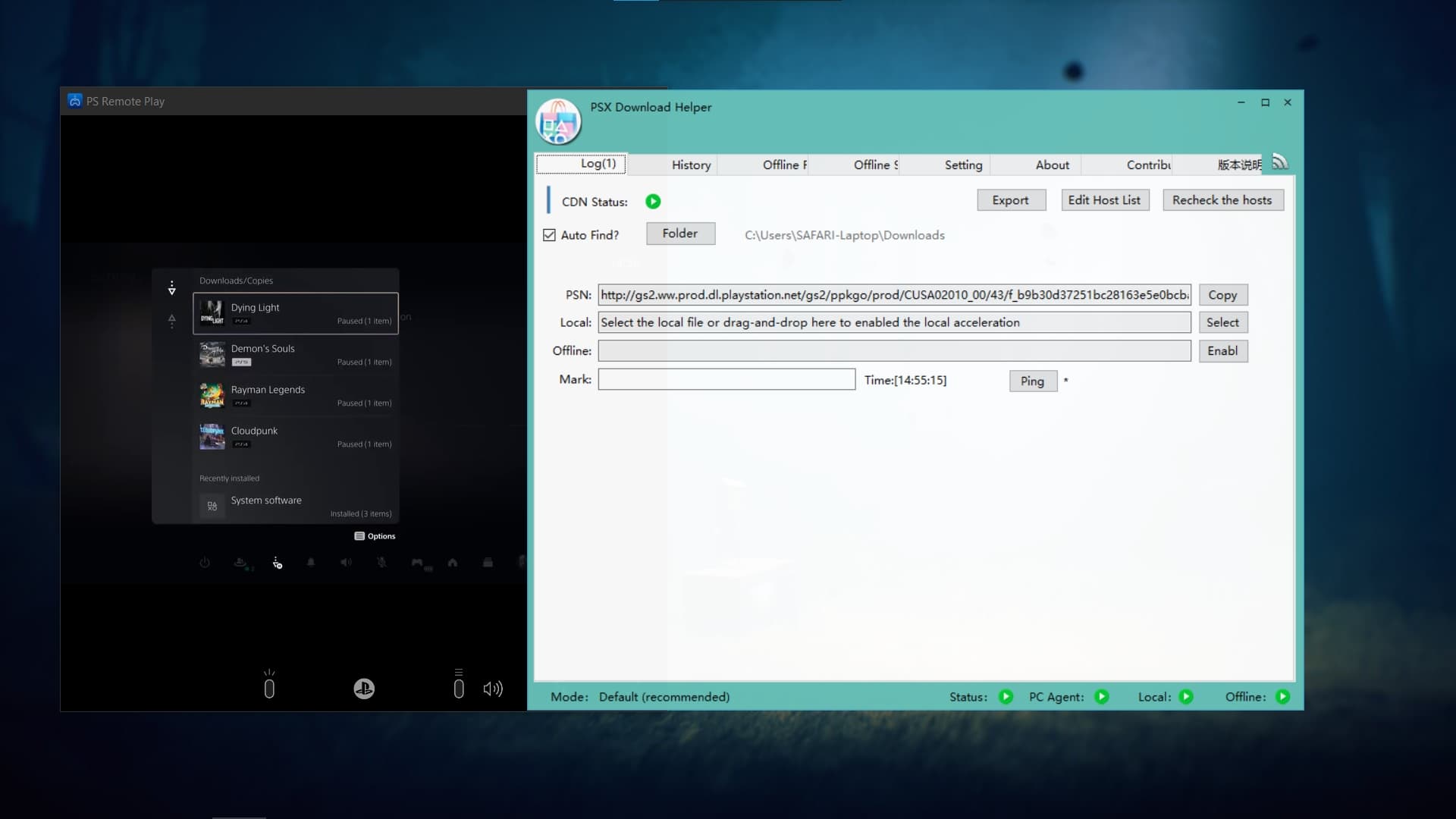Maximize the PSX Download Helper window
Screen dimensions: 1456x819
pos(1265,102)
